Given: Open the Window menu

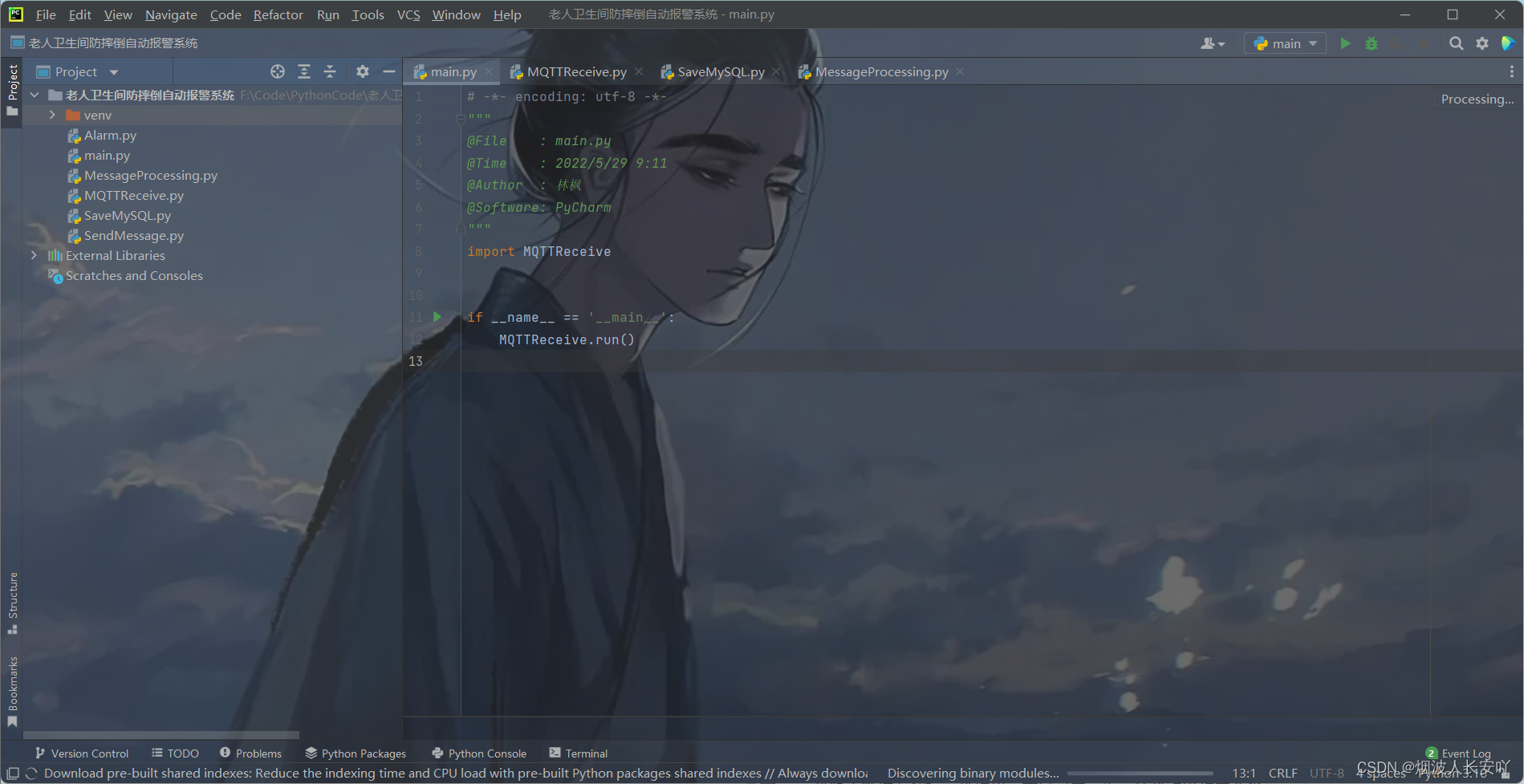Looking at the screenshot, I should click(x=456, y=14).
